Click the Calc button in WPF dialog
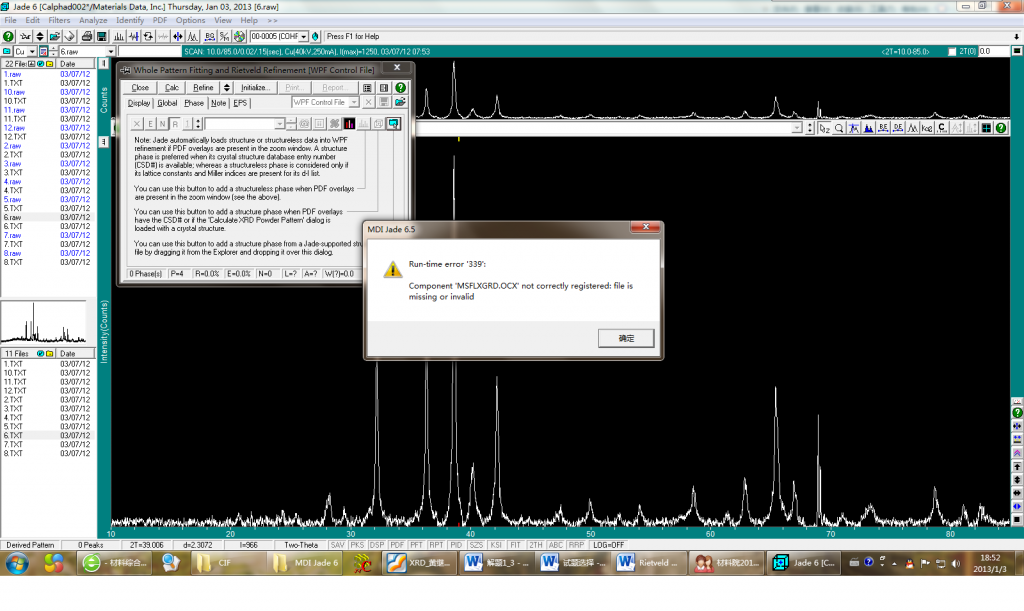1024x611 pixels. coord(172,87)
